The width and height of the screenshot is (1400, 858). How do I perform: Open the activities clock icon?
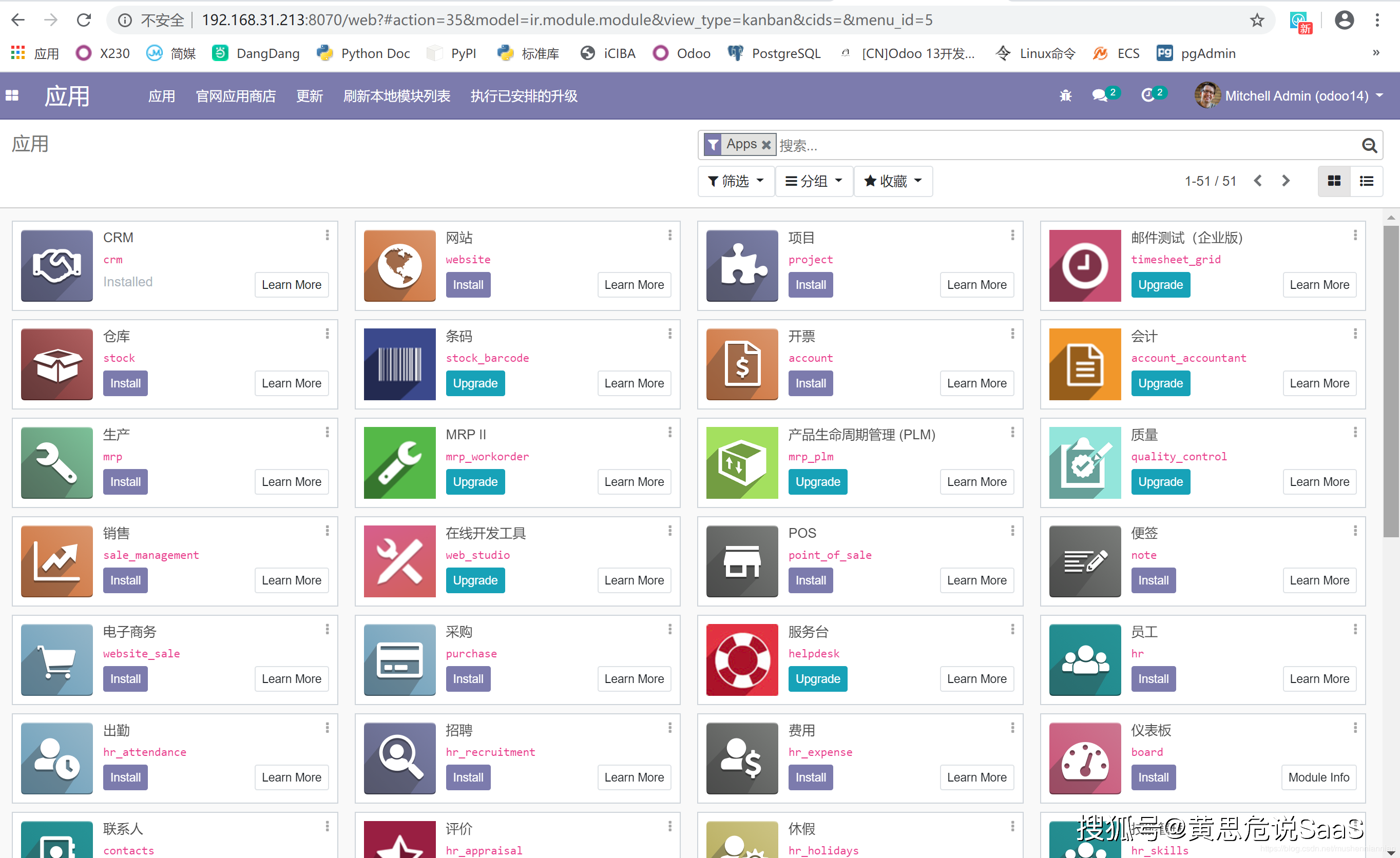click(x=1148, y=95)
